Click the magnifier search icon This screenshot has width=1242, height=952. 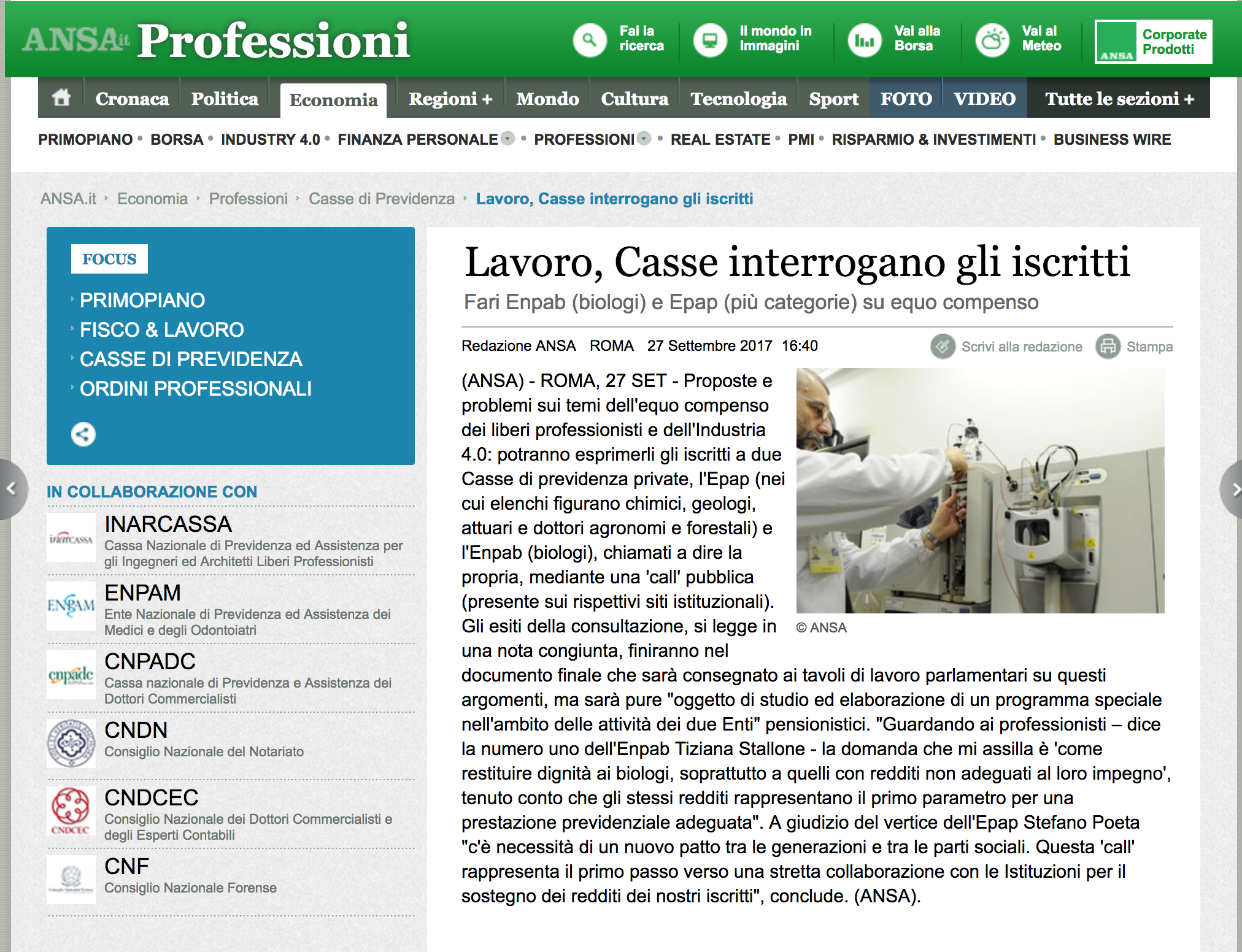(x=589, y=40)
